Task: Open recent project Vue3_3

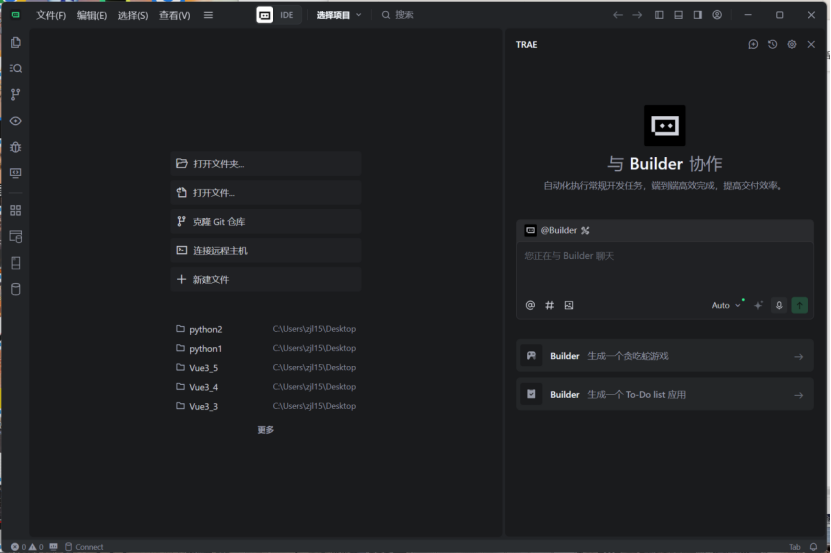Action: [x=266, y=406]
